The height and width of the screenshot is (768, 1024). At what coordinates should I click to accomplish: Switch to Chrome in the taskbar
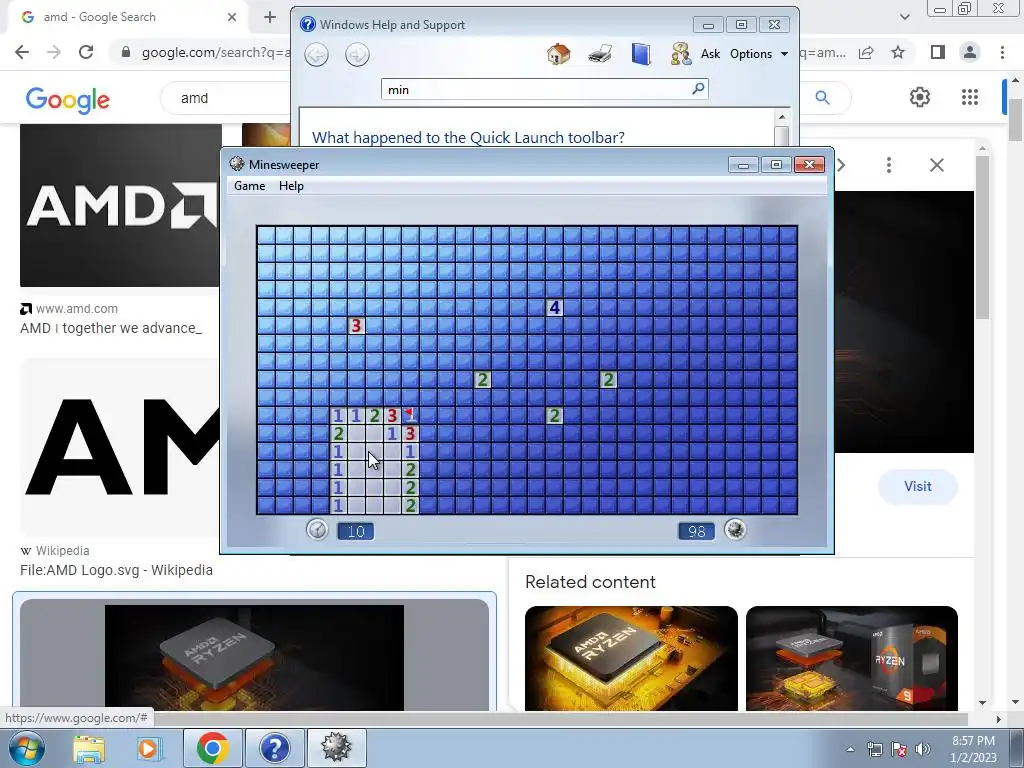coord(212,748)
